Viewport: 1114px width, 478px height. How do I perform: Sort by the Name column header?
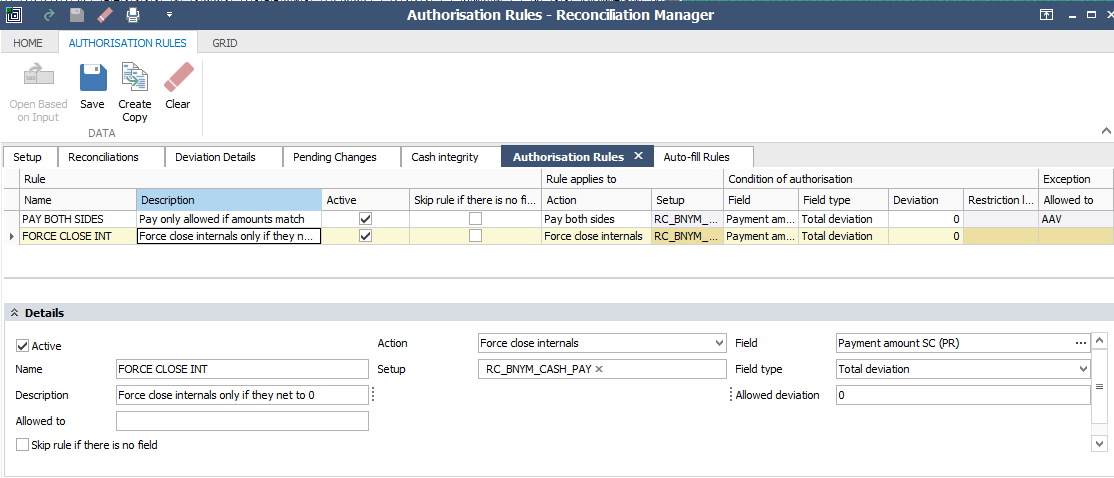coord(77,200)
